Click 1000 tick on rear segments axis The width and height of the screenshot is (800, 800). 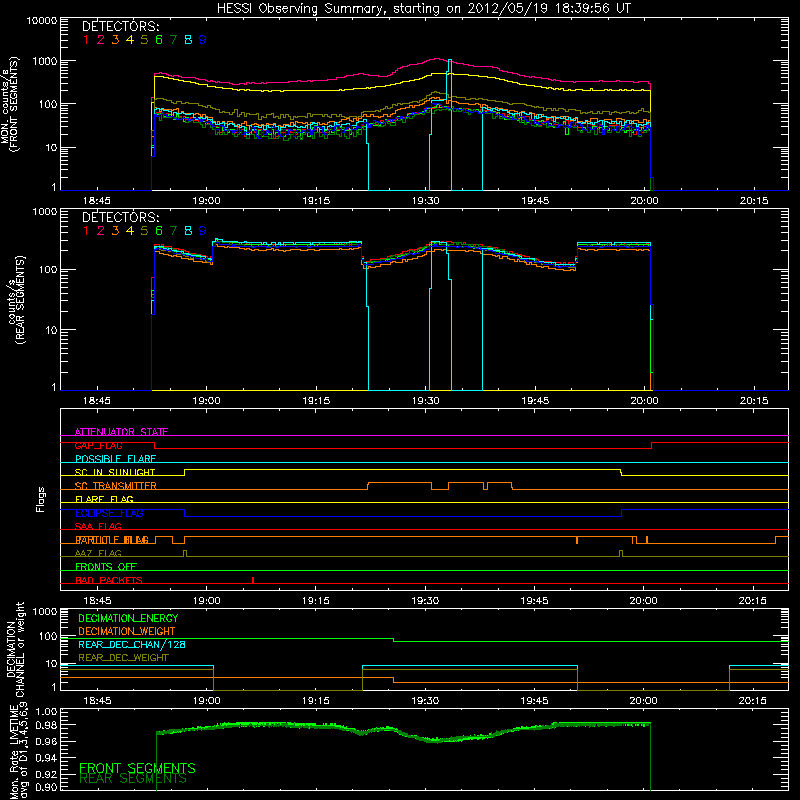(44, 212)
